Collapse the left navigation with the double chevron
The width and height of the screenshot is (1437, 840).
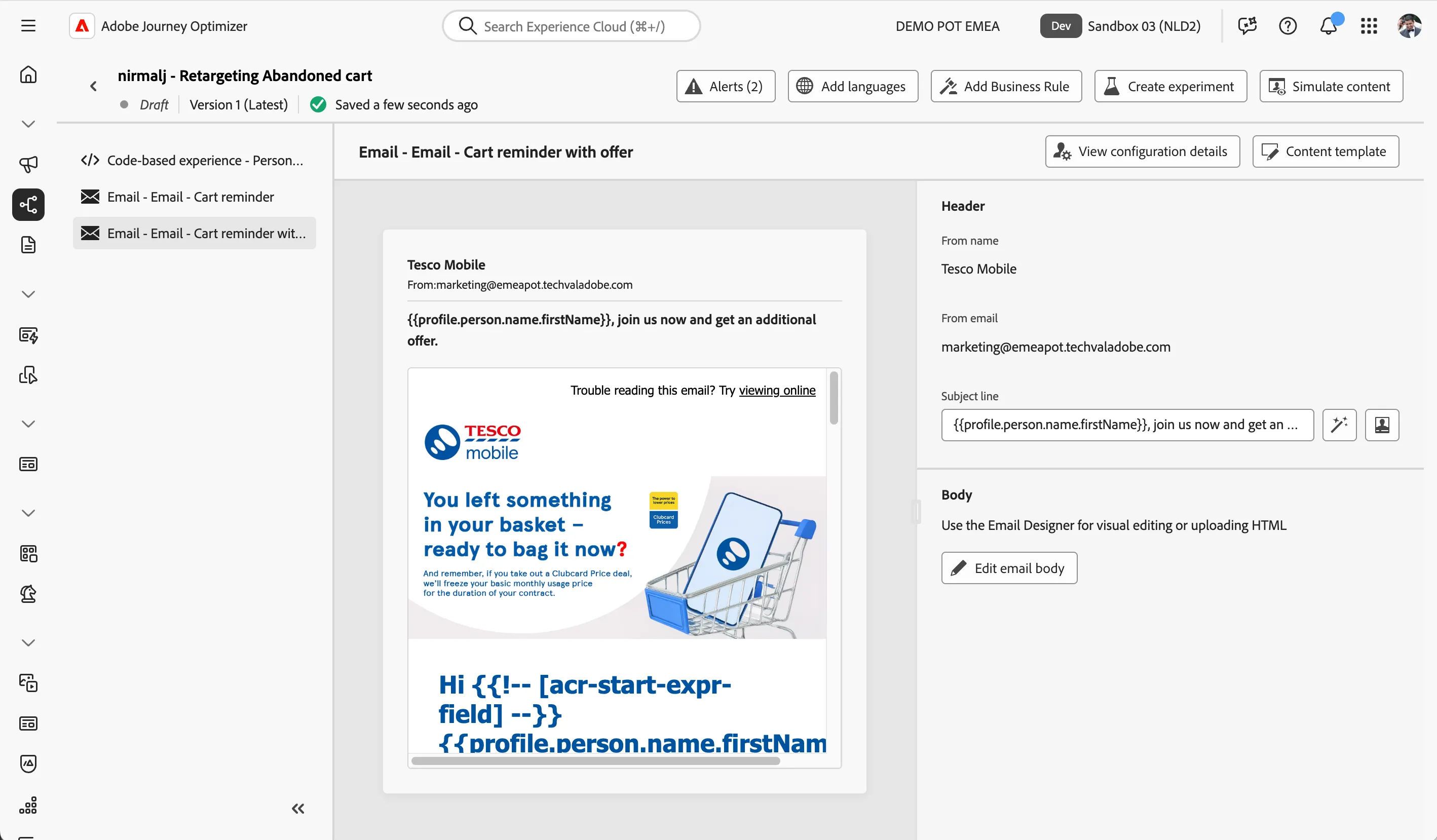pos(297,808)
